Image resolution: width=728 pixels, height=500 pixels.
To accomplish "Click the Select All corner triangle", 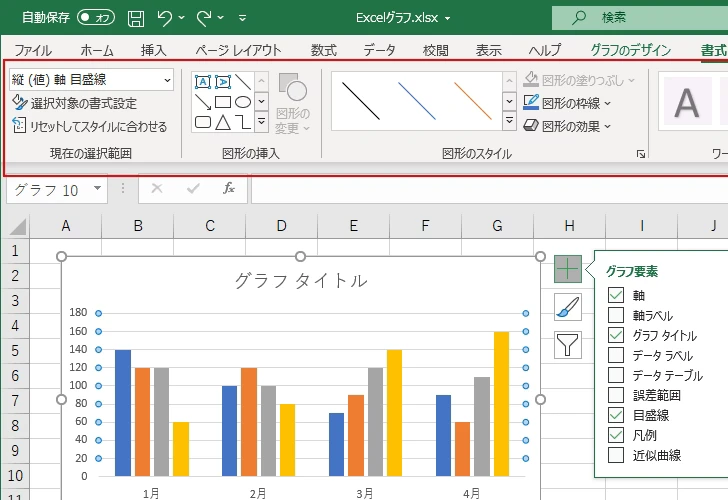I will pos(18,227).
